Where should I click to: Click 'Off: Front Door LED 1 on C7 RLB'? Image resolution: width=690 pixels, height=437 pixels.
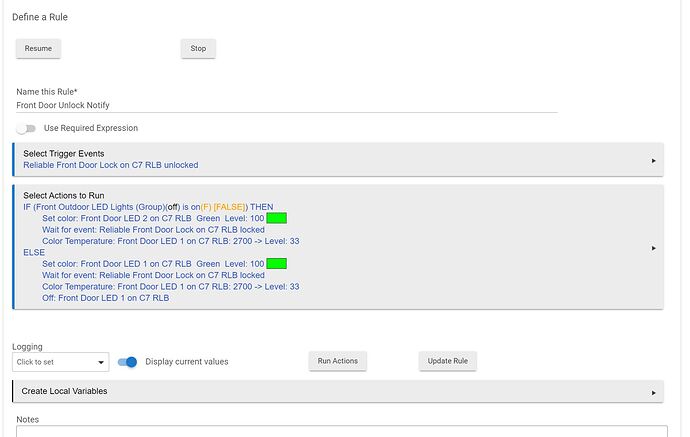tap(106, 298)
